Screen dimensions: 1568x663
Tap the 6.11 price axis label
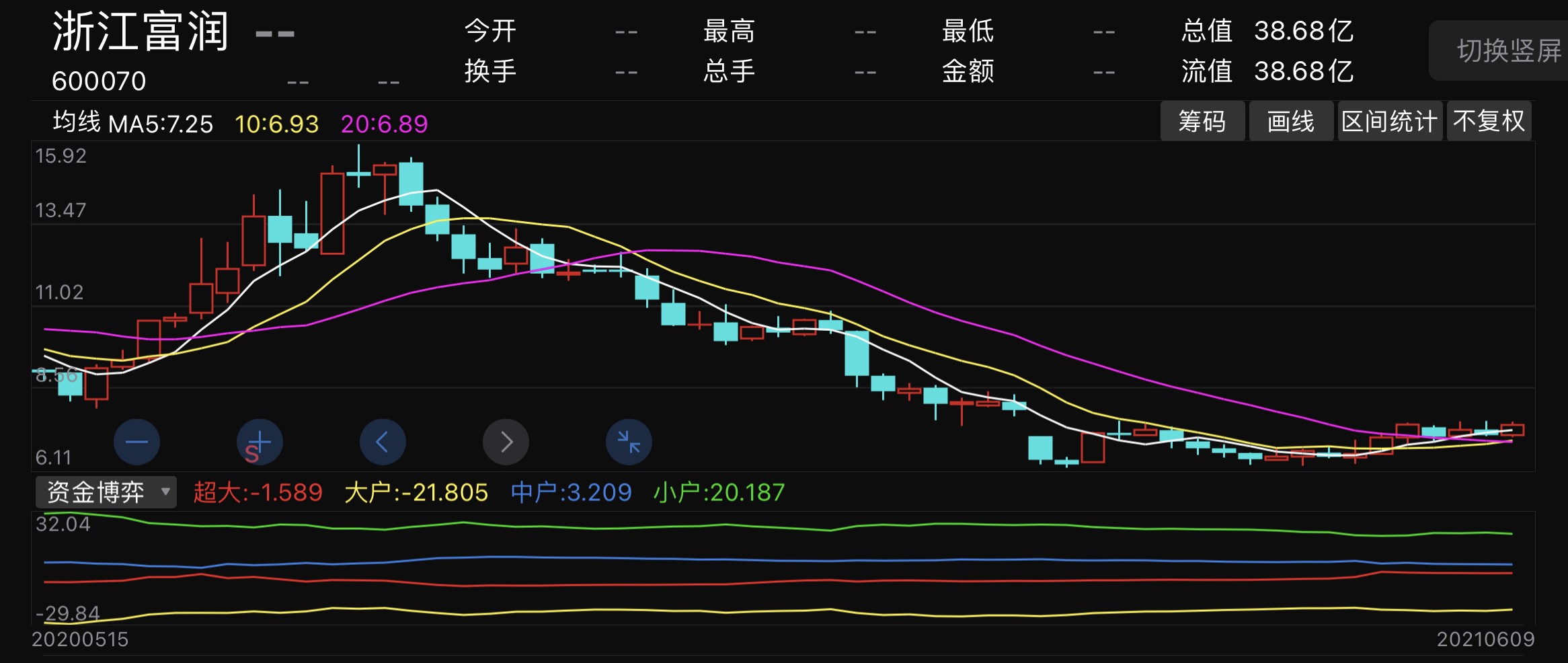pos(53,458)
